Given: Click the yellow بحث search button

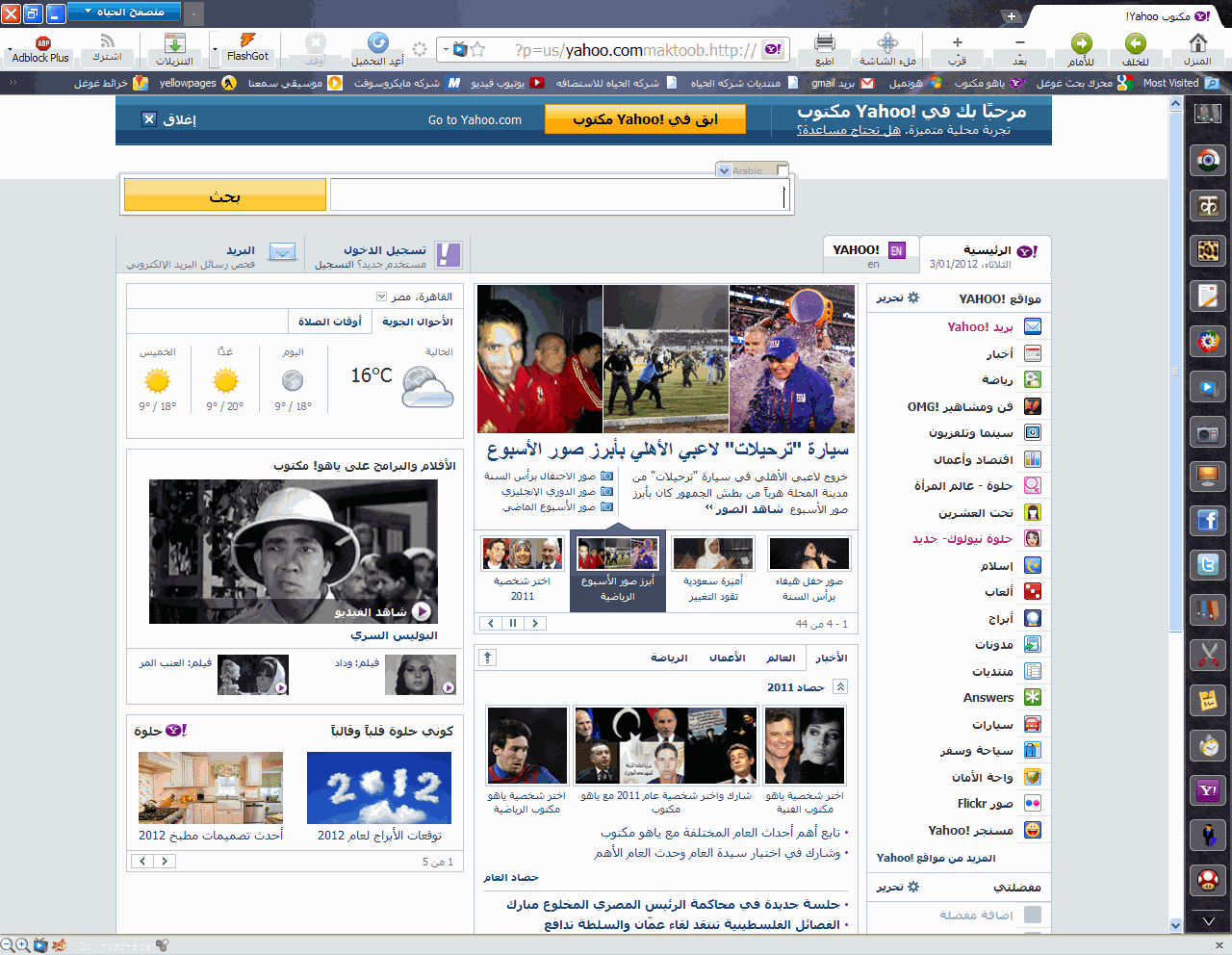Looking at the screenshot, I should tap(225, 195).
